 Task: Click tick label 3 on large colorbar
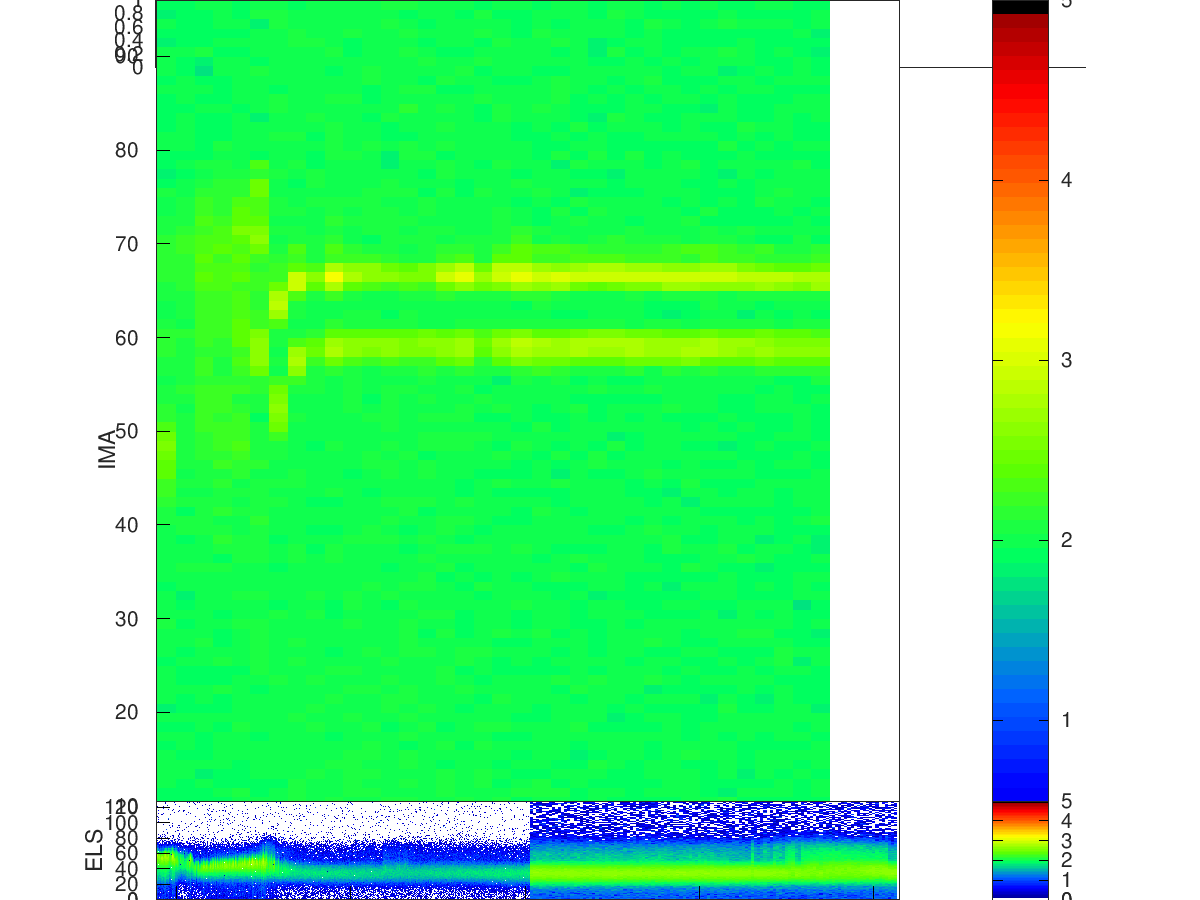coord(1066,360)
